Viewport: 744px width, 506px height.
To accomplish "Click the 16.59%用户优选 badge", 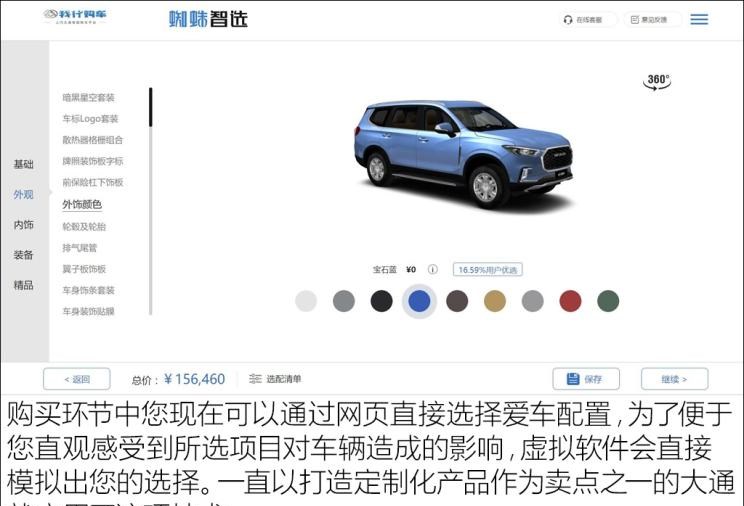I will (487, 270).
